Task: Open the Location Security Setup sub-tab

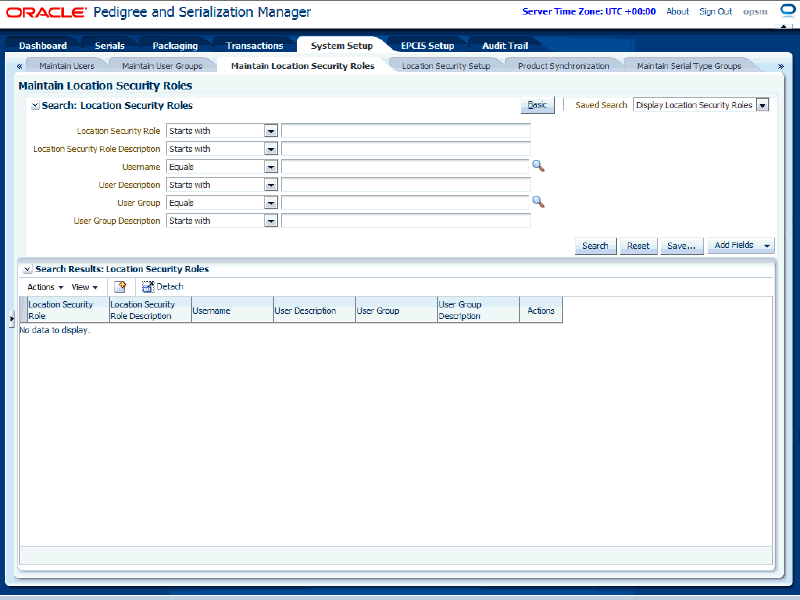Action: [x=446, y=66]
